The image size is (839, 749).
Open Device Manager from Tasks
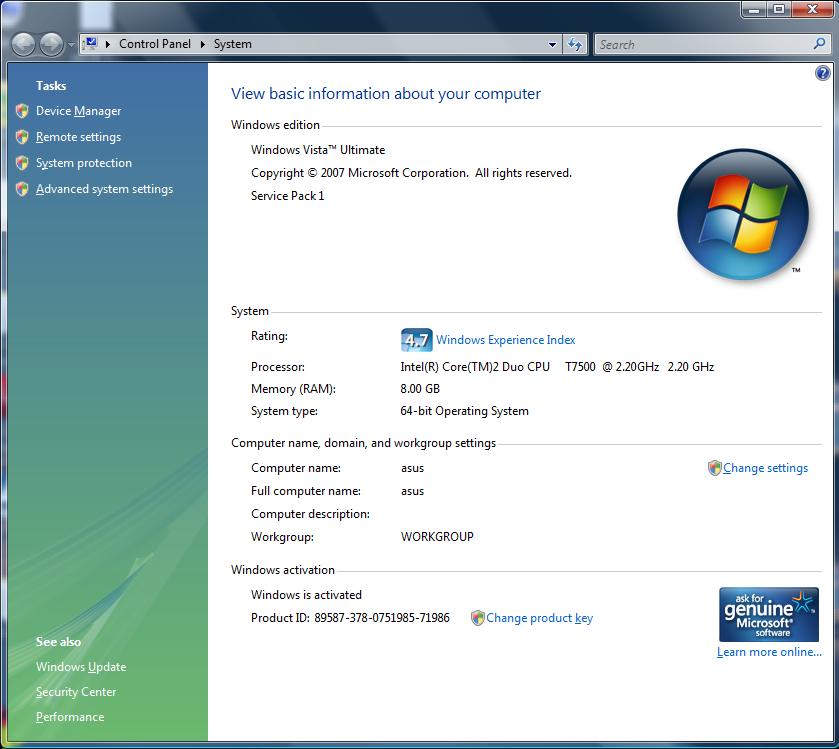[78, 111]
